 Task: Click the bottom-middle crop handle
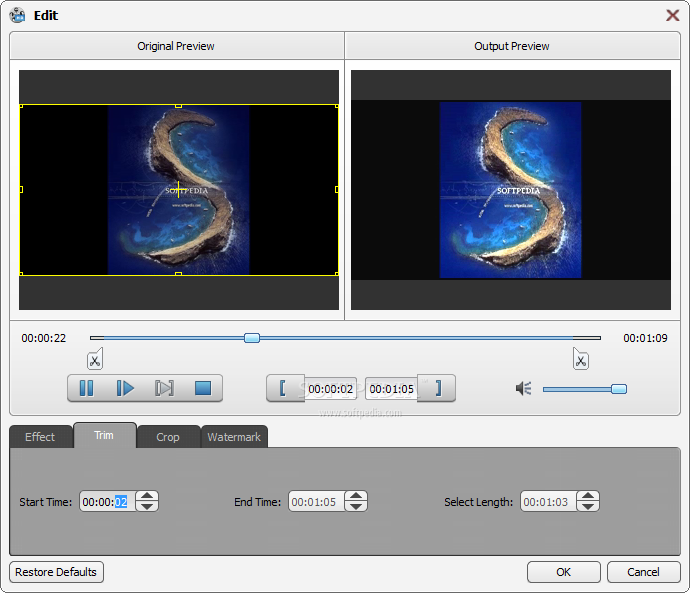coord(178,274)
